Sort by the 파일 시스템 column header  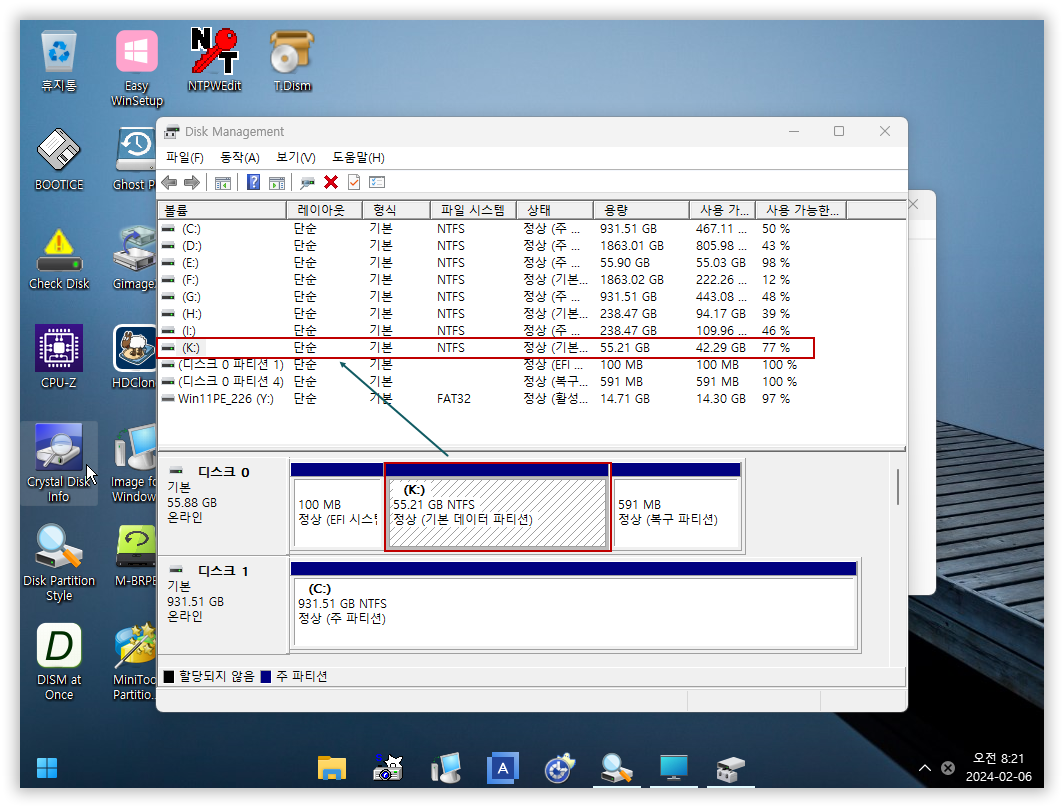coord(473,210)
